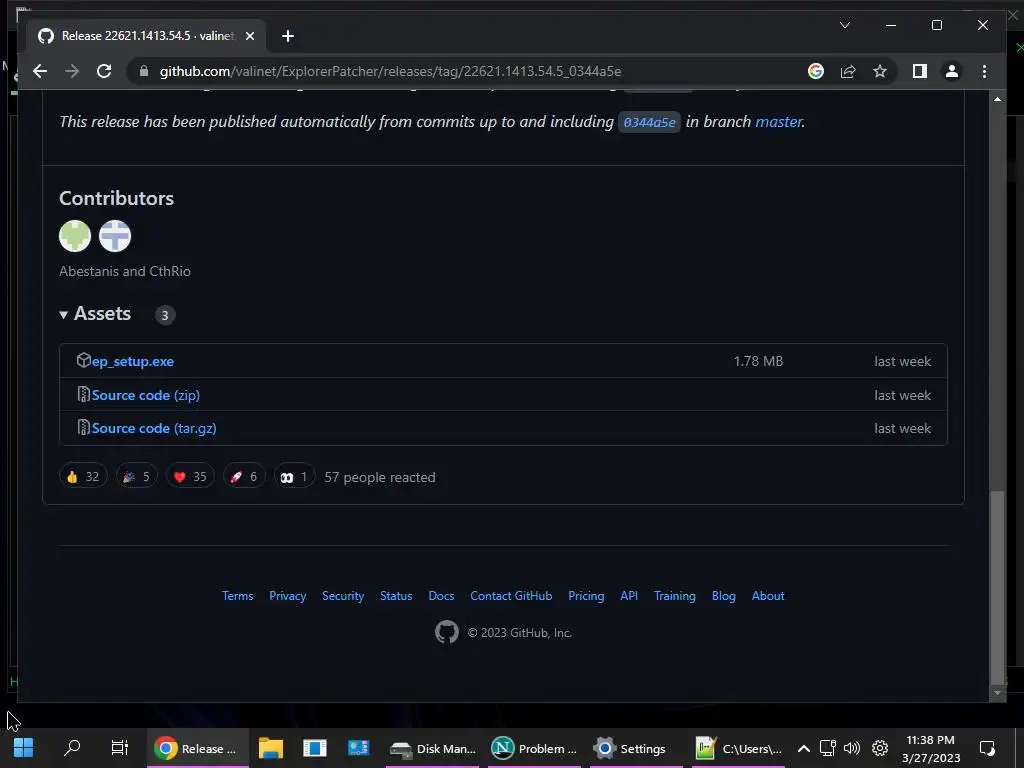
Task: Open taskbar Search
Action: [x=72, y=748]
